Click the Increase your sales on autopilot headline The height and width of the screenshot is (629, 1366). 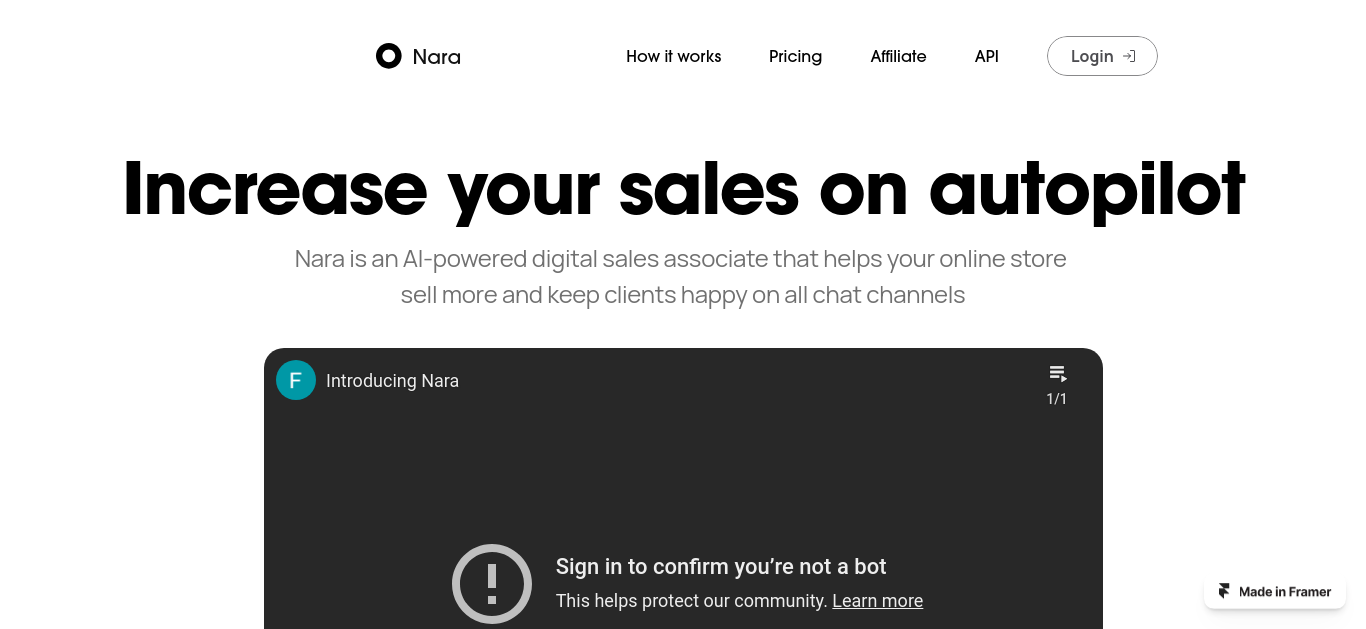(x=684, y=188)
